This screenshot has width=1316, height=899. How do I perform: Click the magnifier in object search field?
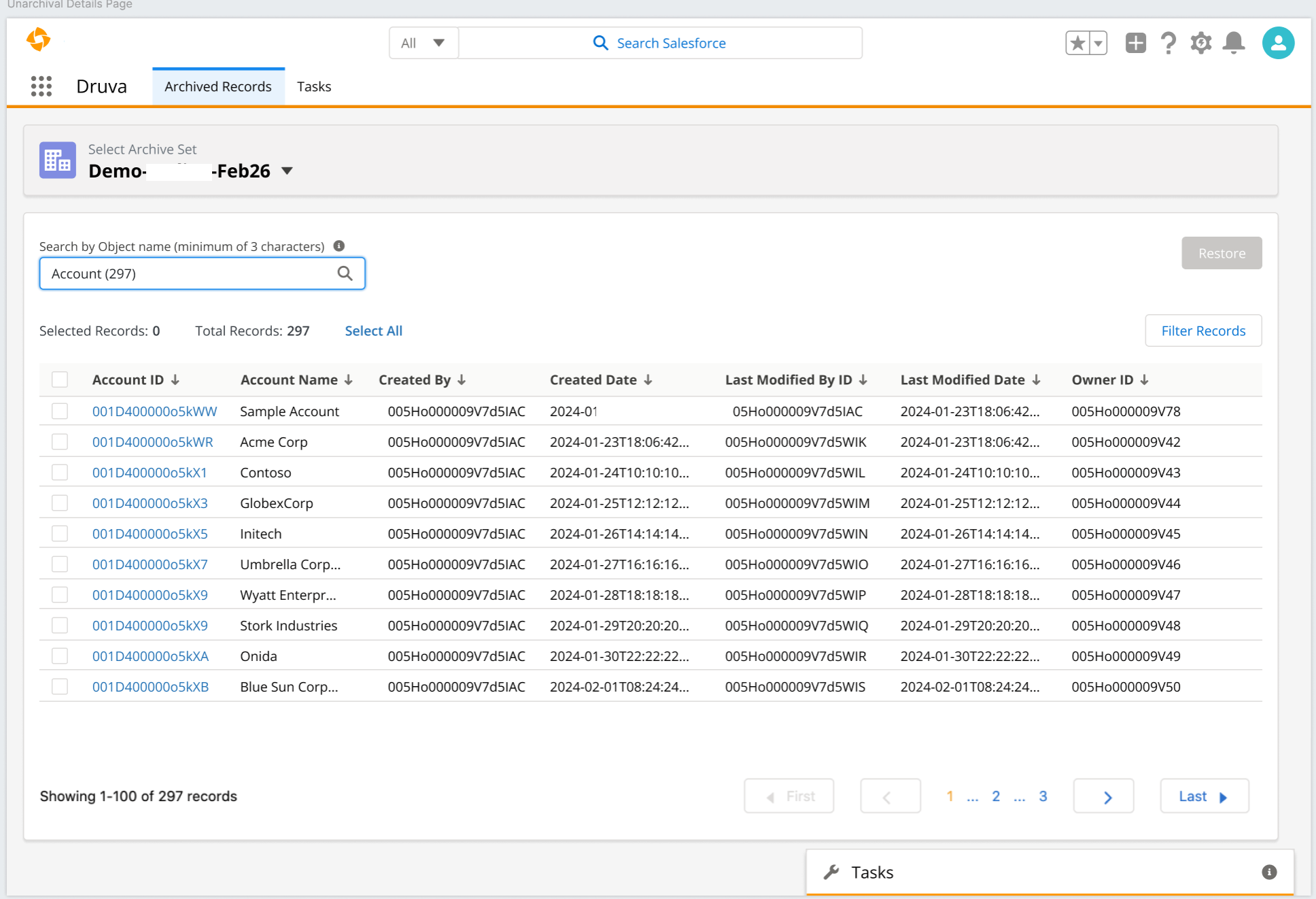345,273
